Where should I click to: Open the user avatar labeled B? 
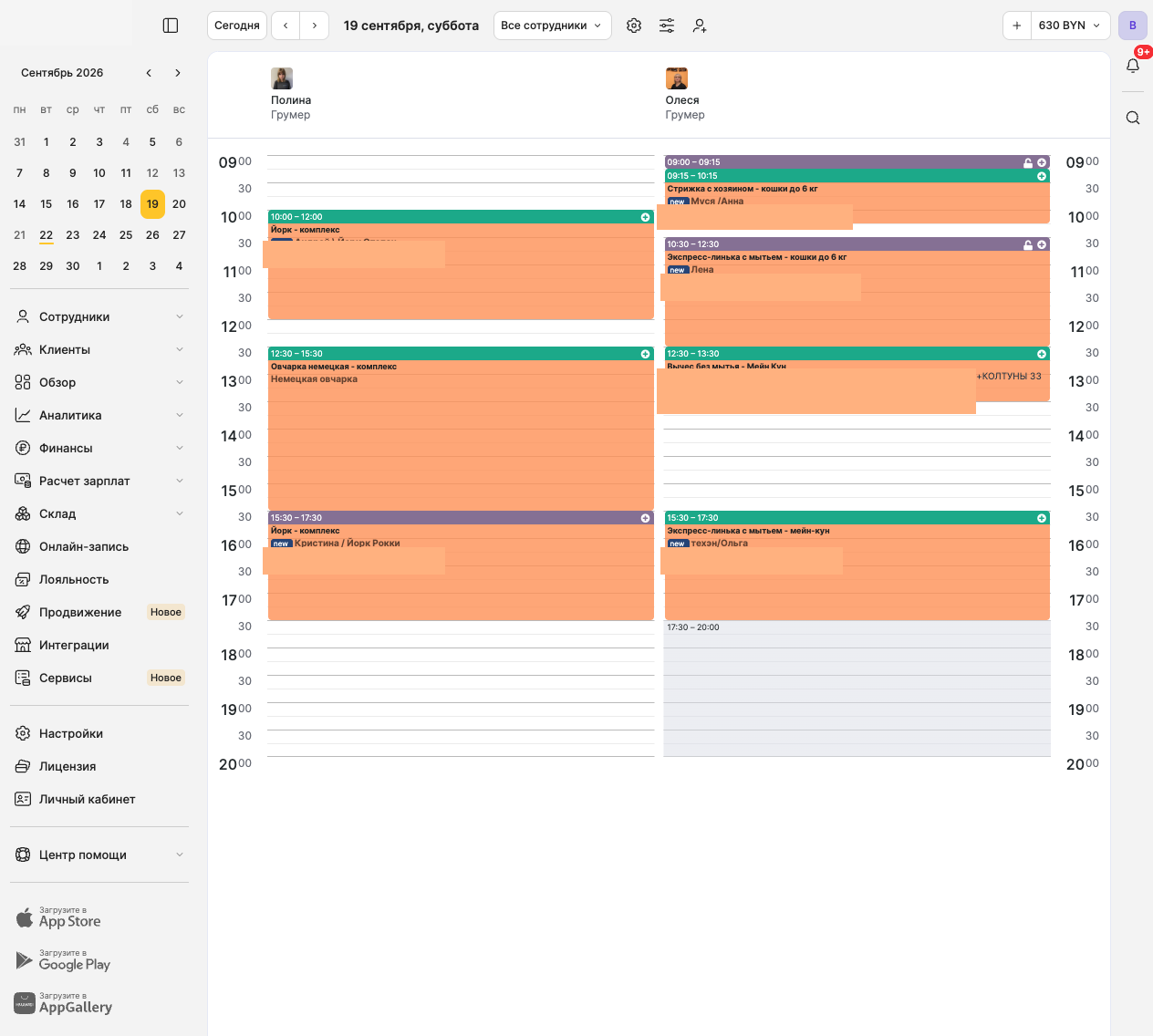[1133, 26]
